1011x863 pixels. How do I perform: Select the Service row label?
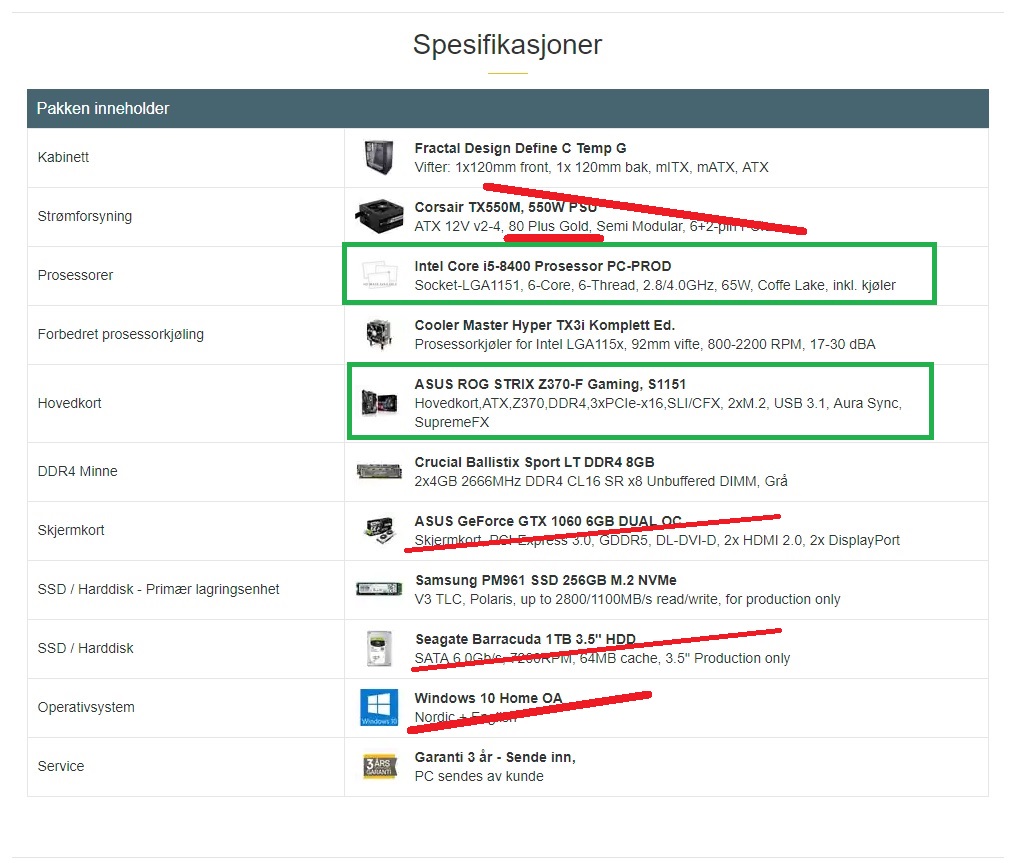(x=61, y=766)
